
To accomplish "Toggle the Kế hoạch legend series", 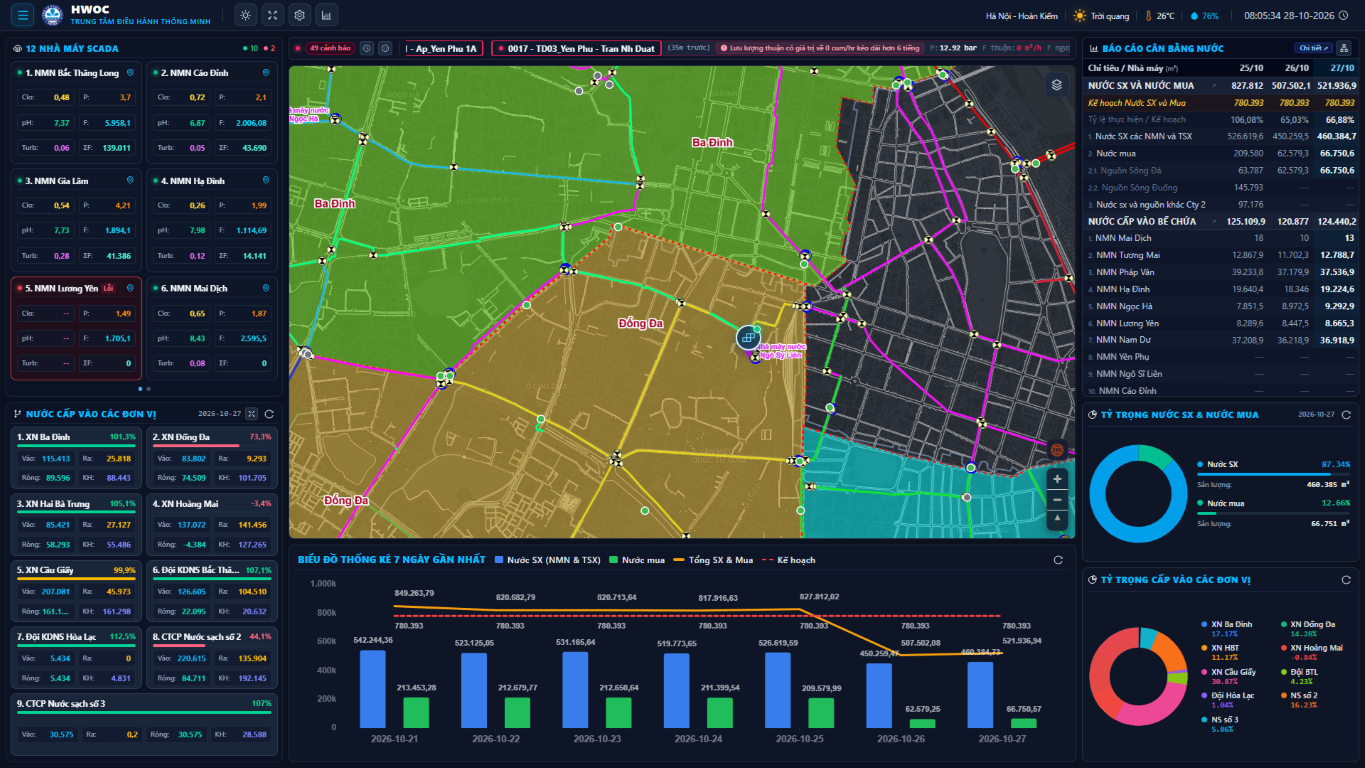I will coord(791,560).
